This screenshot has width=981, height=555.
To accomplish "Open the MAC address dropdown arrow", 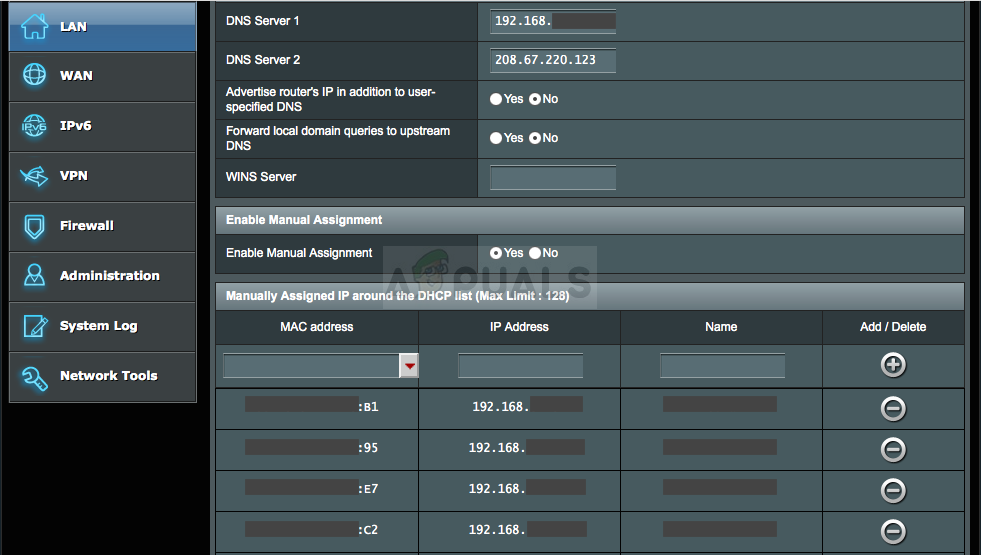I will [x=409, y=366].
